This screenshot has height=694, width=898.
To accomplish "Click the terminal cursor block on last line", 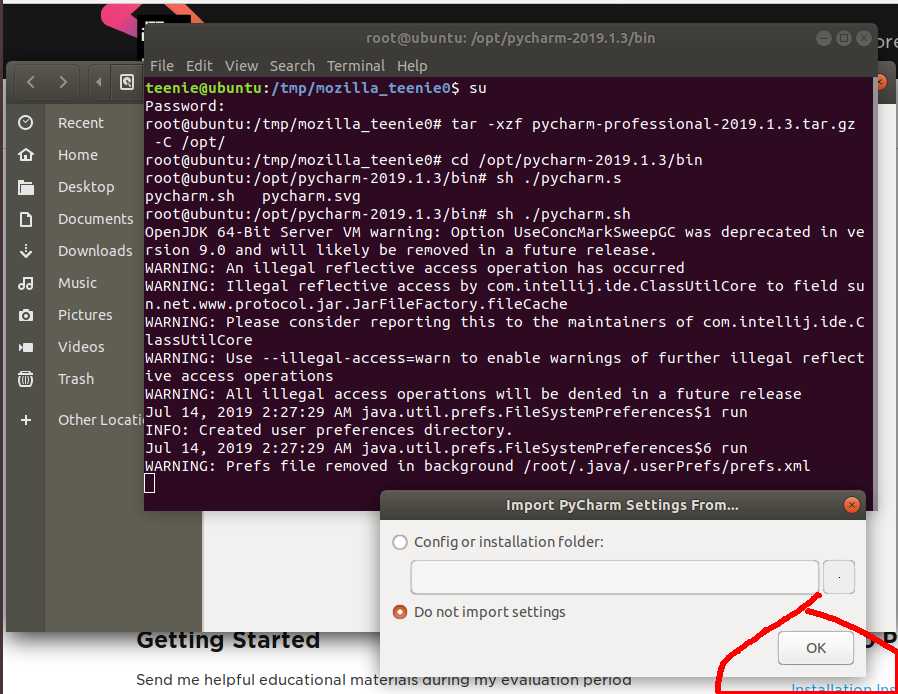I will [x=149, y=483].
